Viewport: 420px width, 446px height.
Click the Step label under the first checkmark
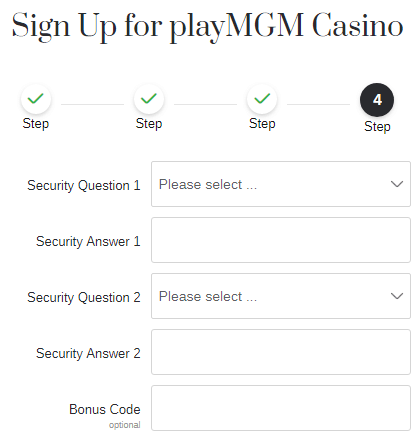(36, 124)
